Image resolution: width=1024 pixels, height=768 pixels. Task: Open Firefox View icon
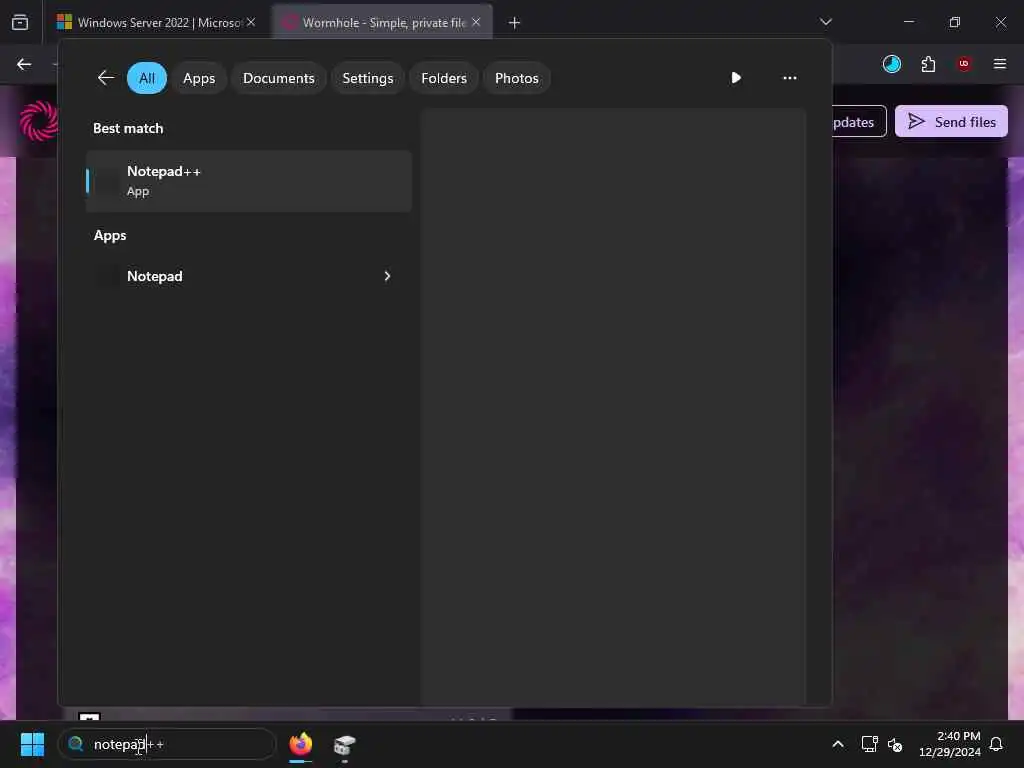[x=20, y=23]
